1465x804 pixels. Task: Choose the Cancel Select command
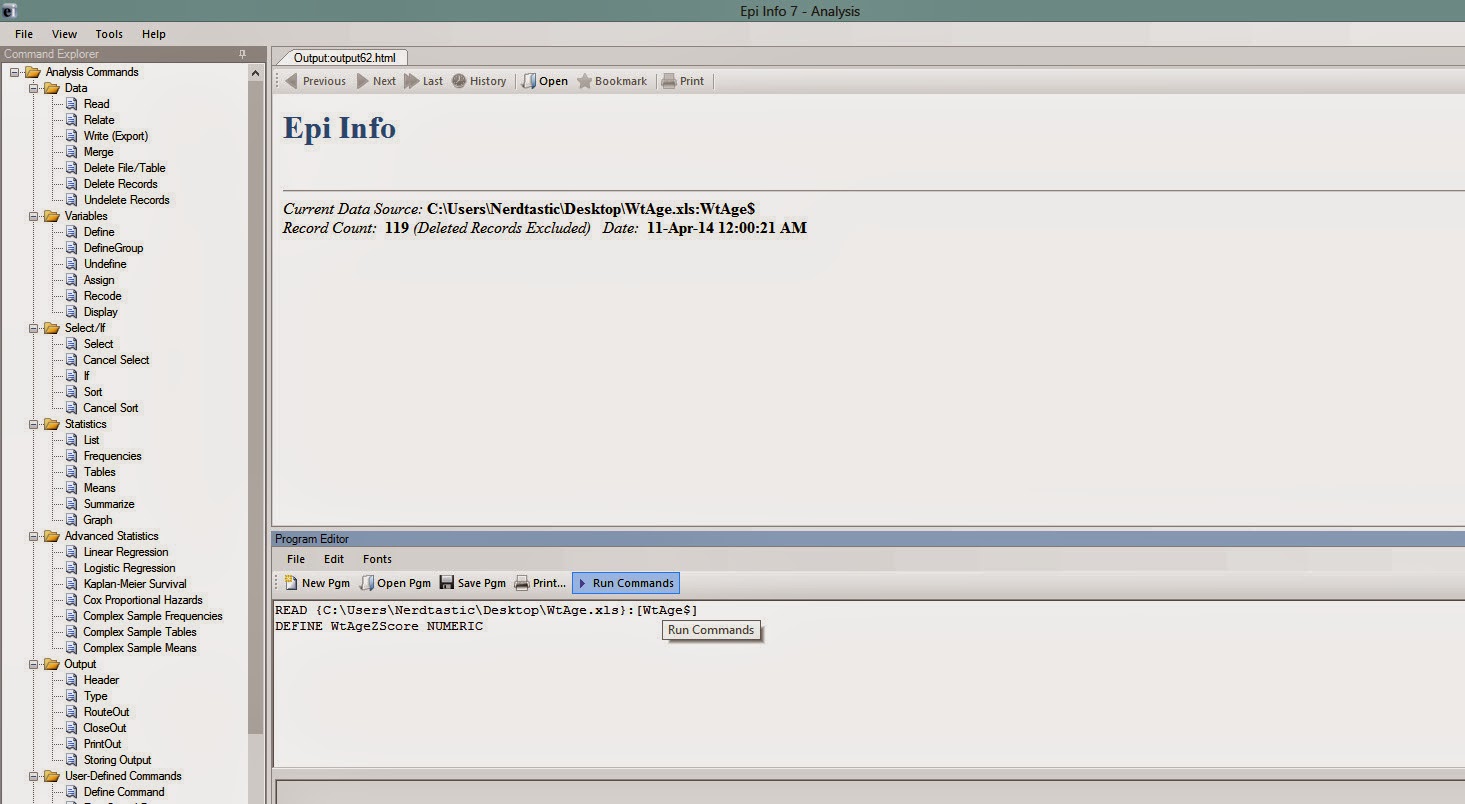[116, 360]
